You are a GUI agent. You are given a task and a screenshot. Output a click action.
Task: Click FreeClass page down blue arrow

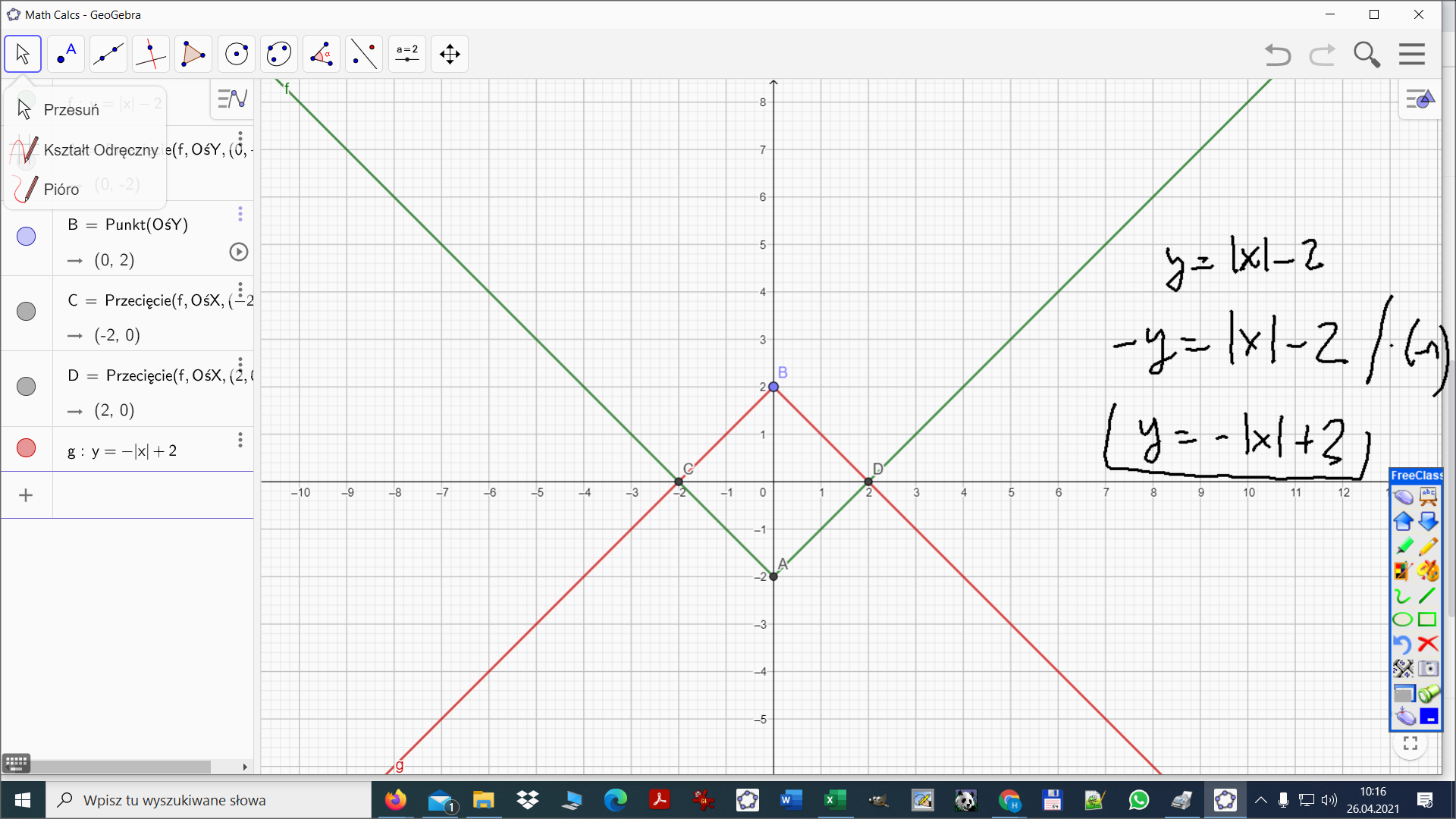pos(1428,521)
